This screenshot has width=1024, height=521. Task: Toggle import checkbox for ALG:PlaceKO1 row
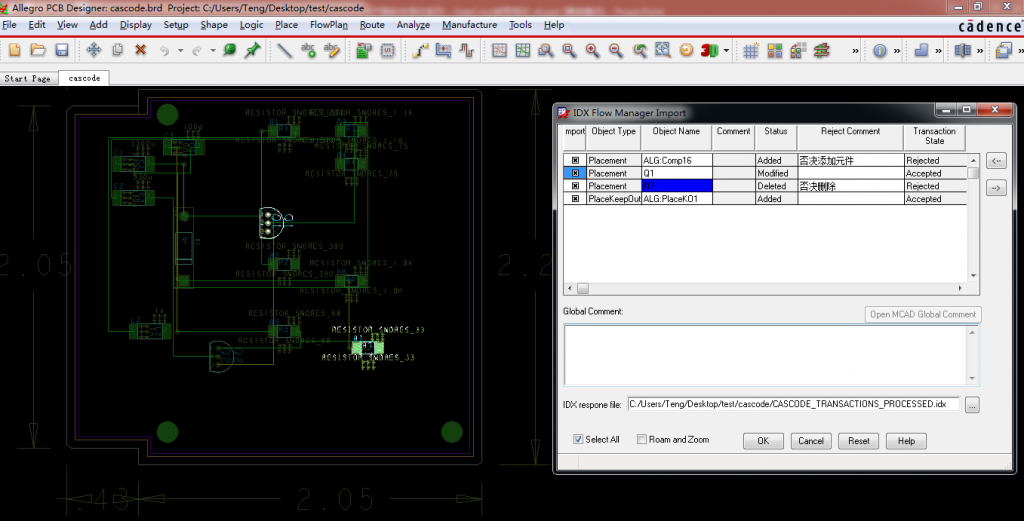[x=575, y=198]
